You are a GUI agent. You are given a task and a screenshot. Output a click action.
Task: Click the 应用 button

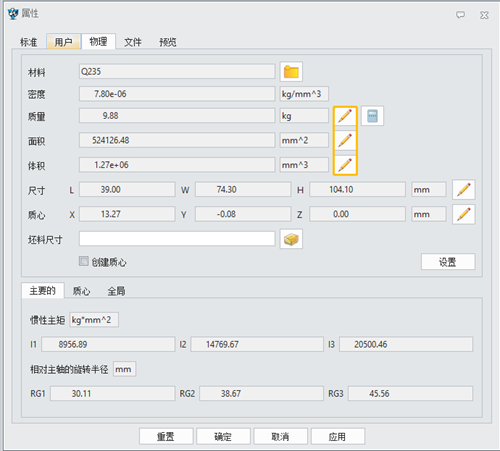pos(338,436)
